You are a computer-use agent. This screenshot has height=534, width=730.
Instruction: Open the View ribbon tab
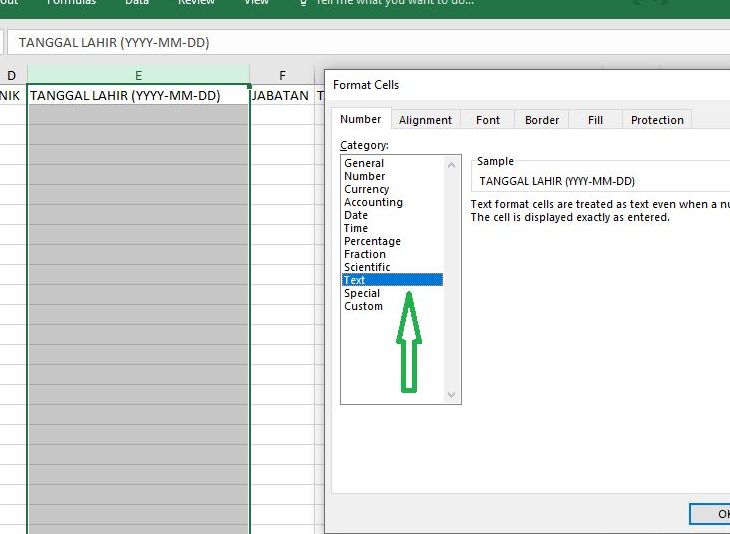pyautogui.click(x=256, y=2)
